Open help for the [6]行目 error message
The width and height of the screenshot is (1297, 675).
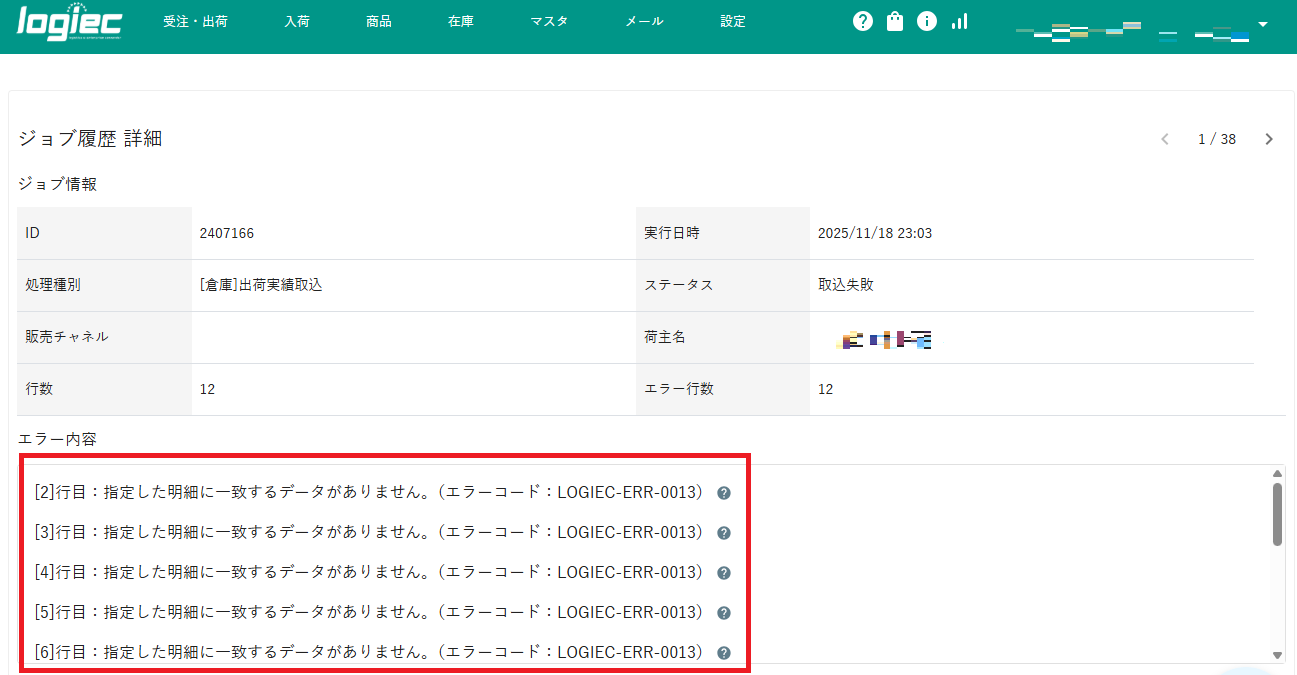[x=723, y=652]
